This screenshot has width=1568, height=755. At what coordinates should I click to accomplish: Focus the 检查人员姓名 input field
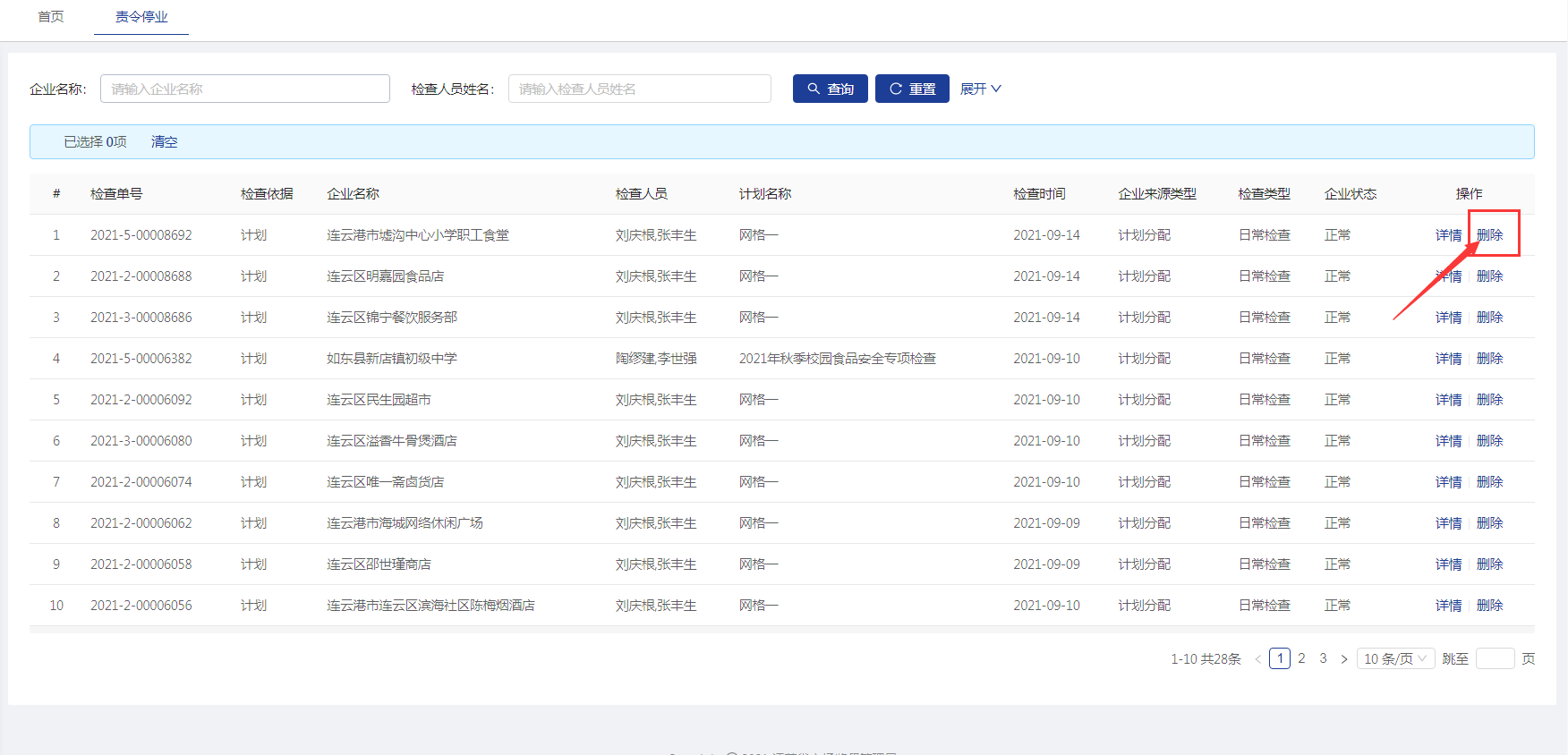coord(639,89)
